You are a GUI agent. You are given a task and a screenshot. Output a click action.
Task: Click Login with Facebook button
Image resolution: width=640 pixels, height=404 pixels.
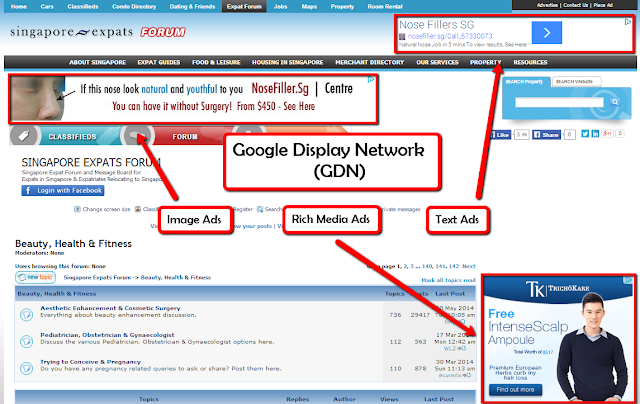(x=63, y=191)
